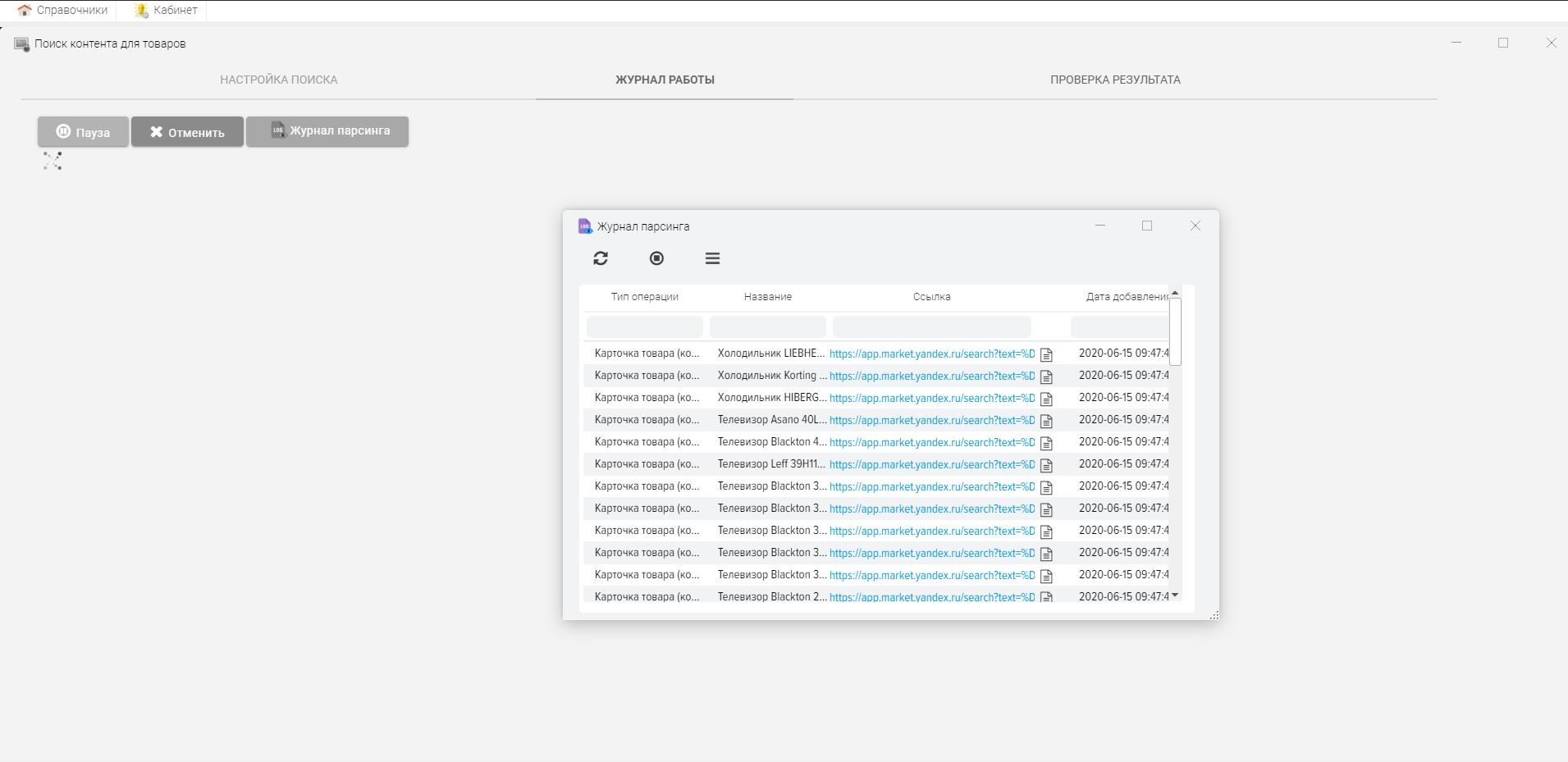Focus the filter field under Название

pyautogui.click(x=768, y=326)
